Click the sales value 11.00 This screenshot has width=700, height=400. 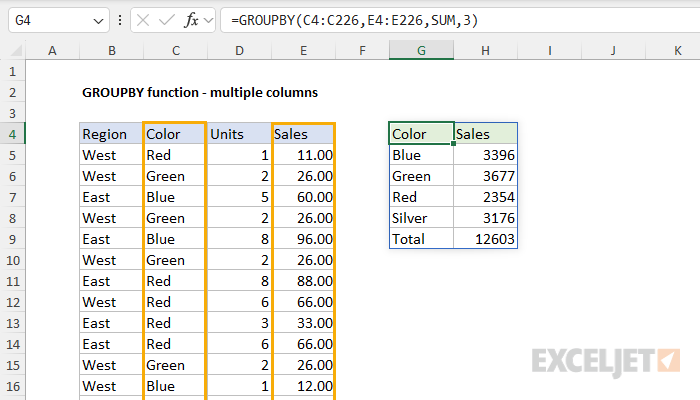[303, 155]
